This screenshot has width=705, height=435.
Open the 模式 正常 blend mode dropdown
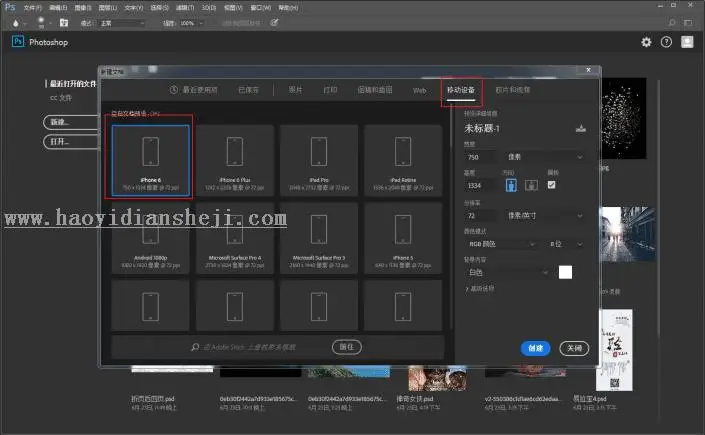tap(122, 23)
